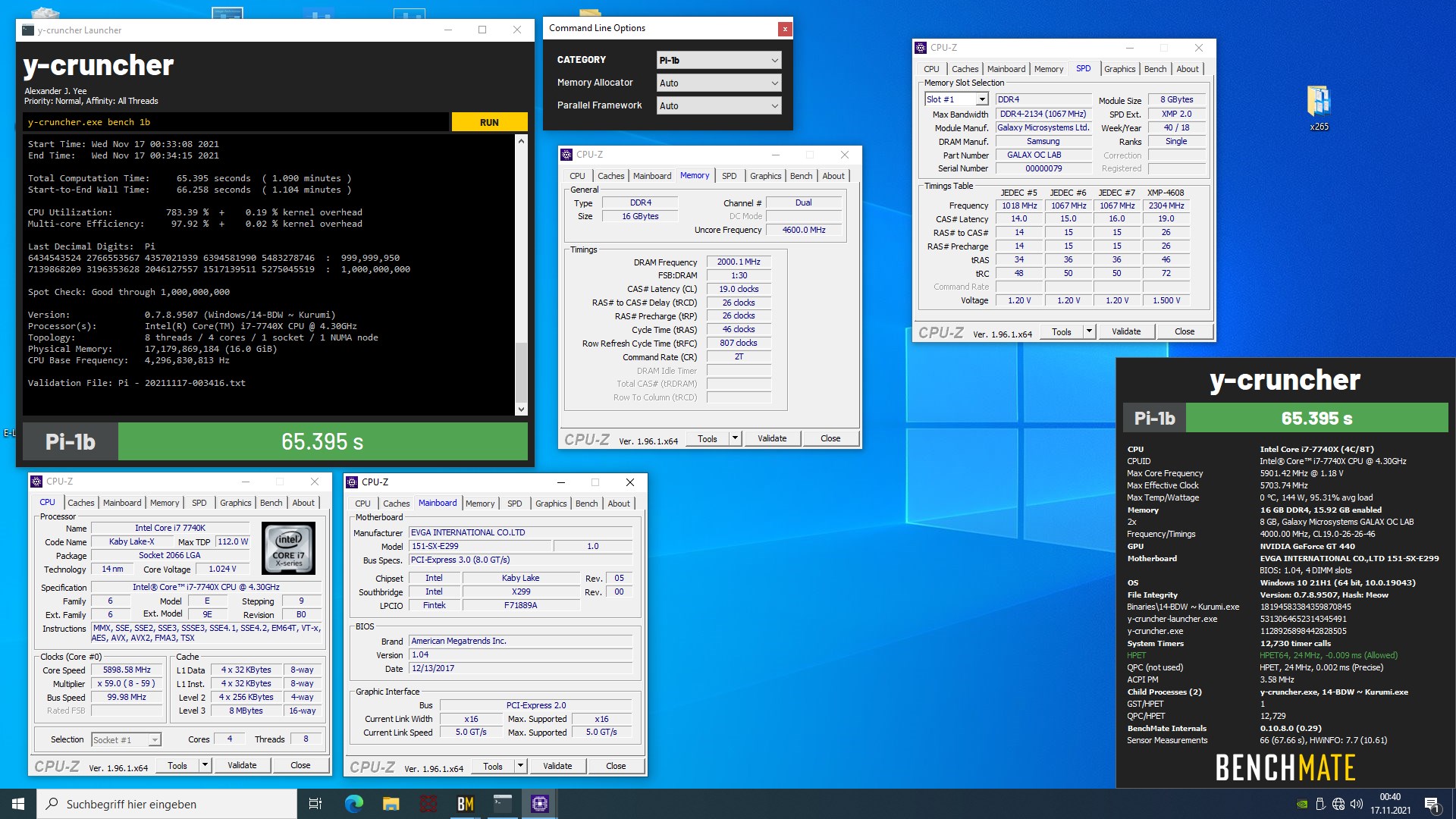
Task: Click Validate in the CPU-Z Memory window
Action: (x=772, y=438)
